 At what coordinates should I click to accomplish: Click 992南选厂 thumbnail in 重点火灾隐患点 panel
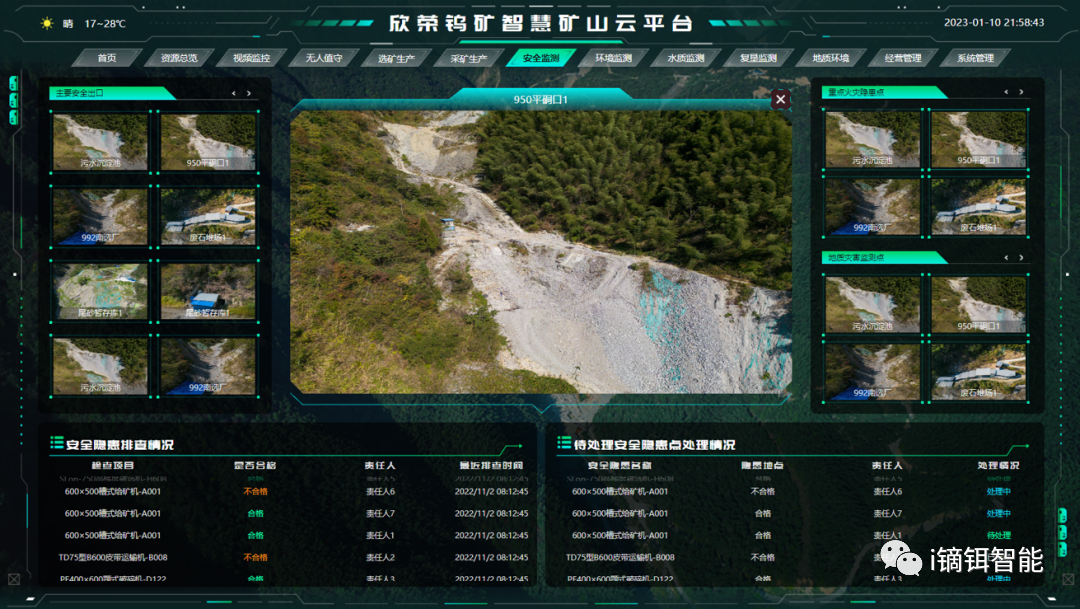[872, 207]
